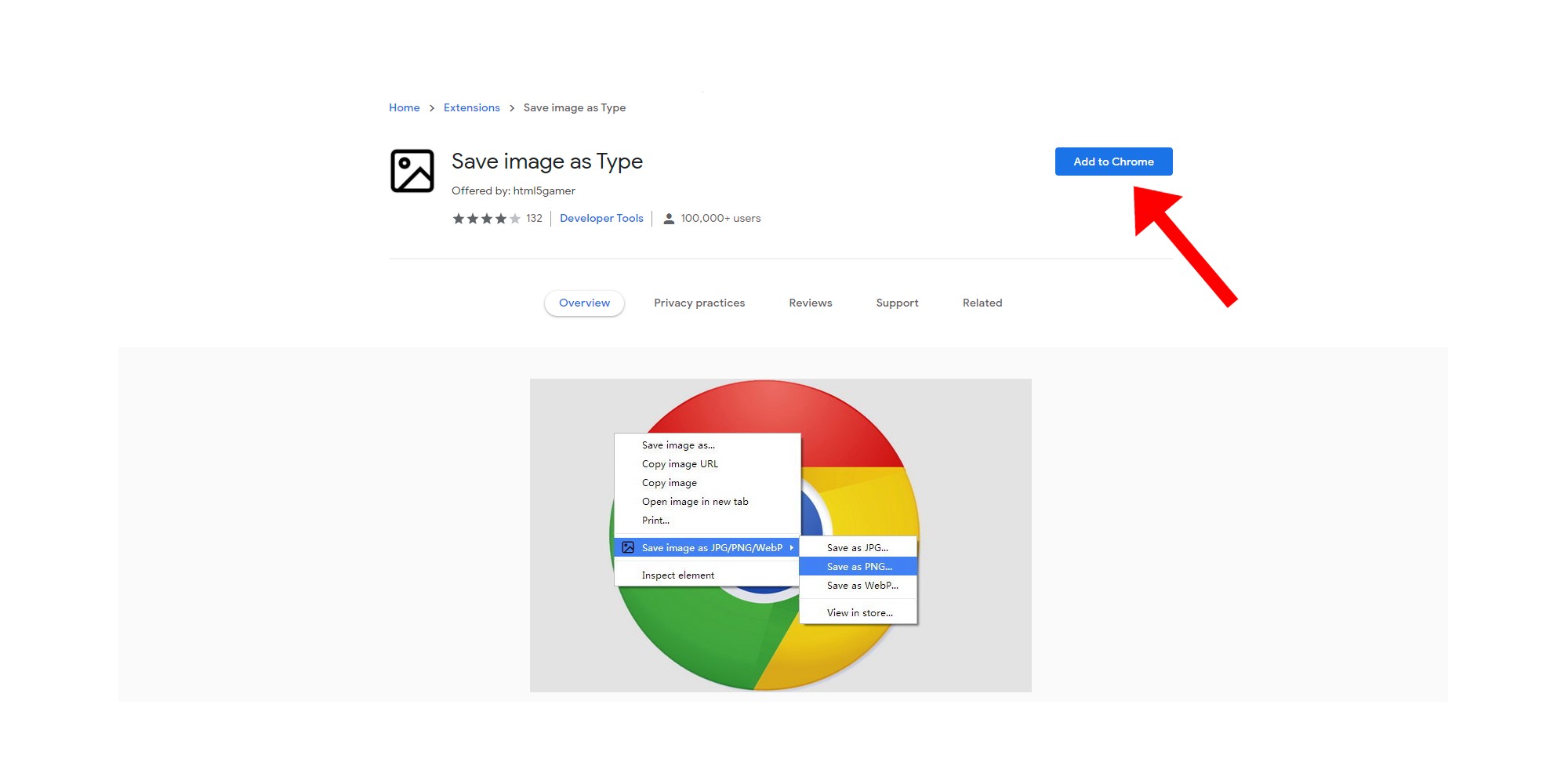Click the image icon in the JPG/PNG/WebP menu row

[x=630, y=547]
